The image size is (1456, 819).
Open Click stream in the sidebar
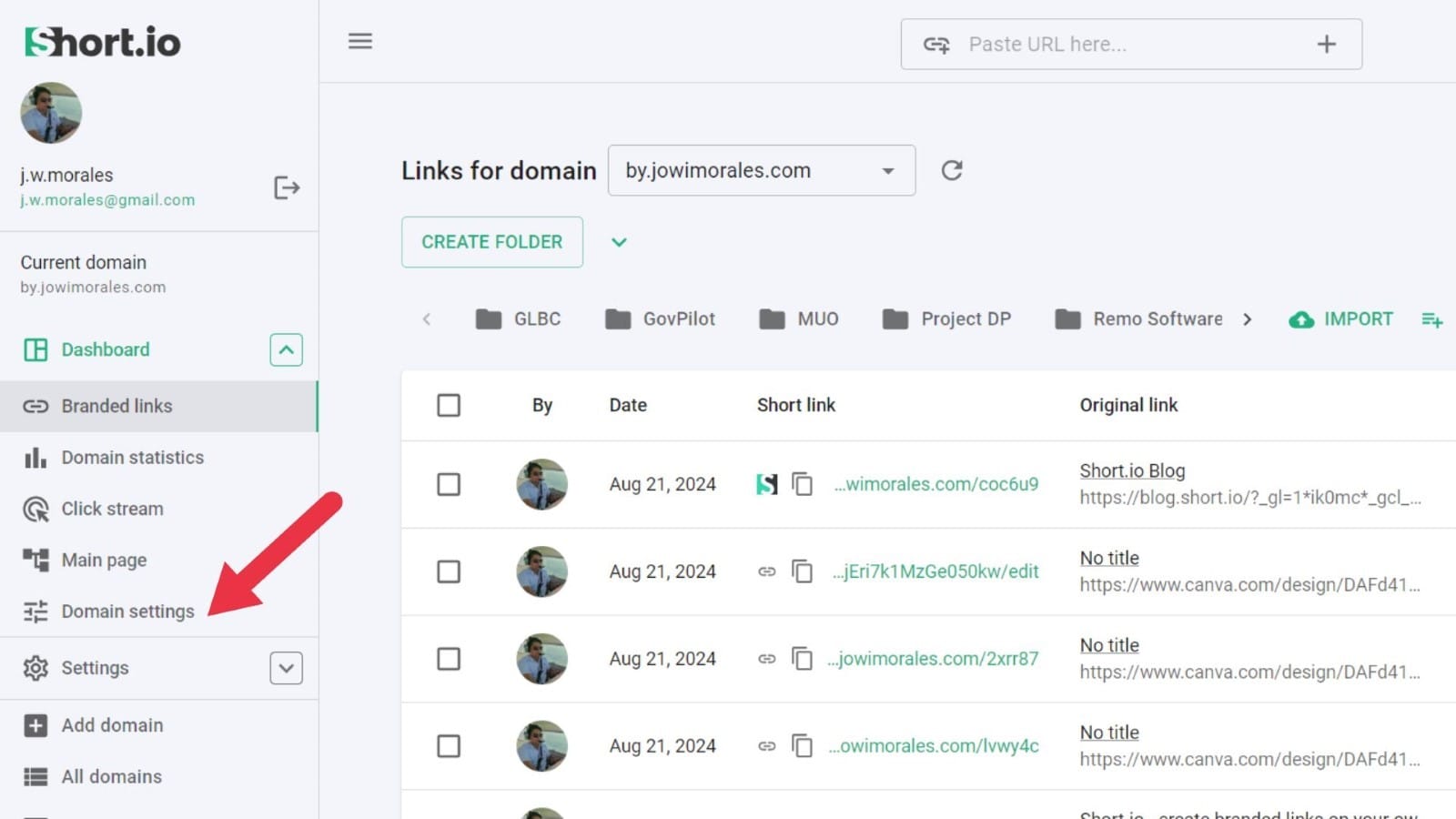pyautogui.click(x=158, y=509)
